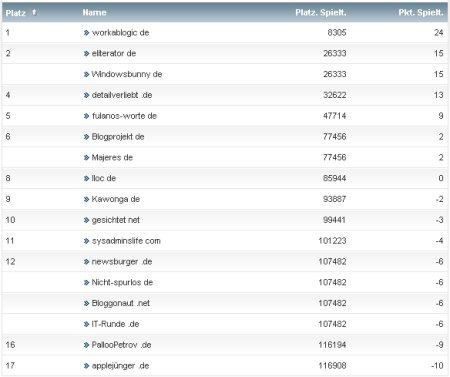Open the detailverliebt .de link
The image size is (450, 377).
tap(122, 95)
